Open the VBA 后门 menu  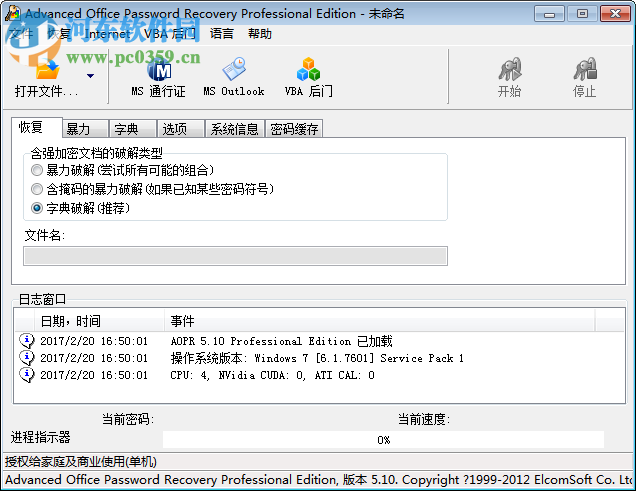click(x=170, y=34)
